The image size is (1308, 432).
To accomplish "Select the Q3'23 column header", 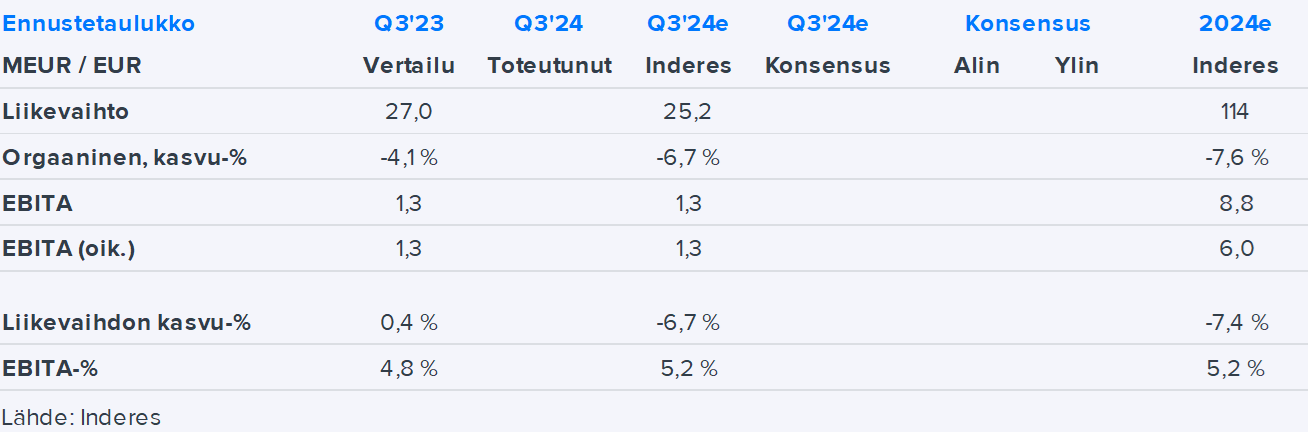I will [x=408, y=24].
